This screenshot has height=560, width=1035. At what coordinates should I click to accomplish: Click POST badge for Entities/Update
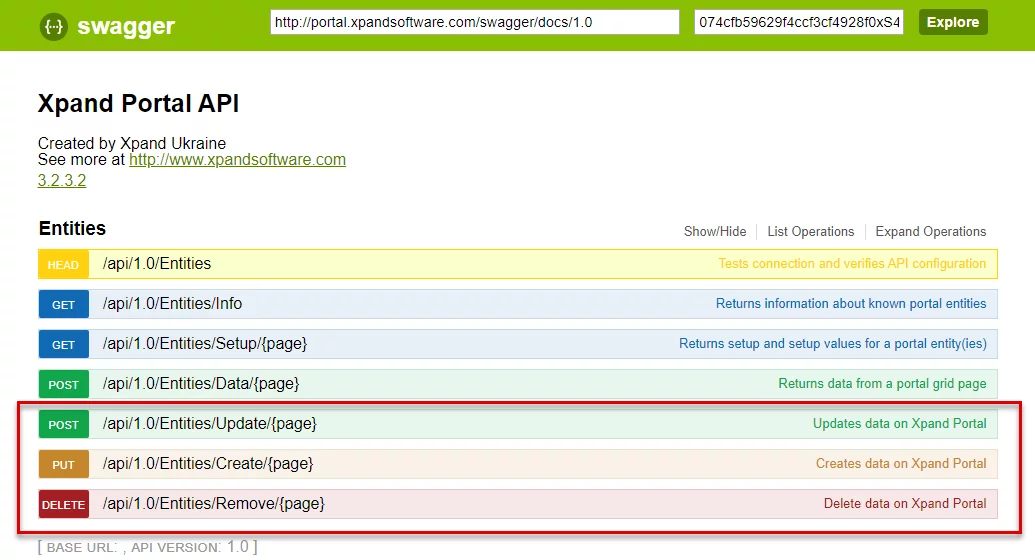pyautogui.click(x=63, y=425)
